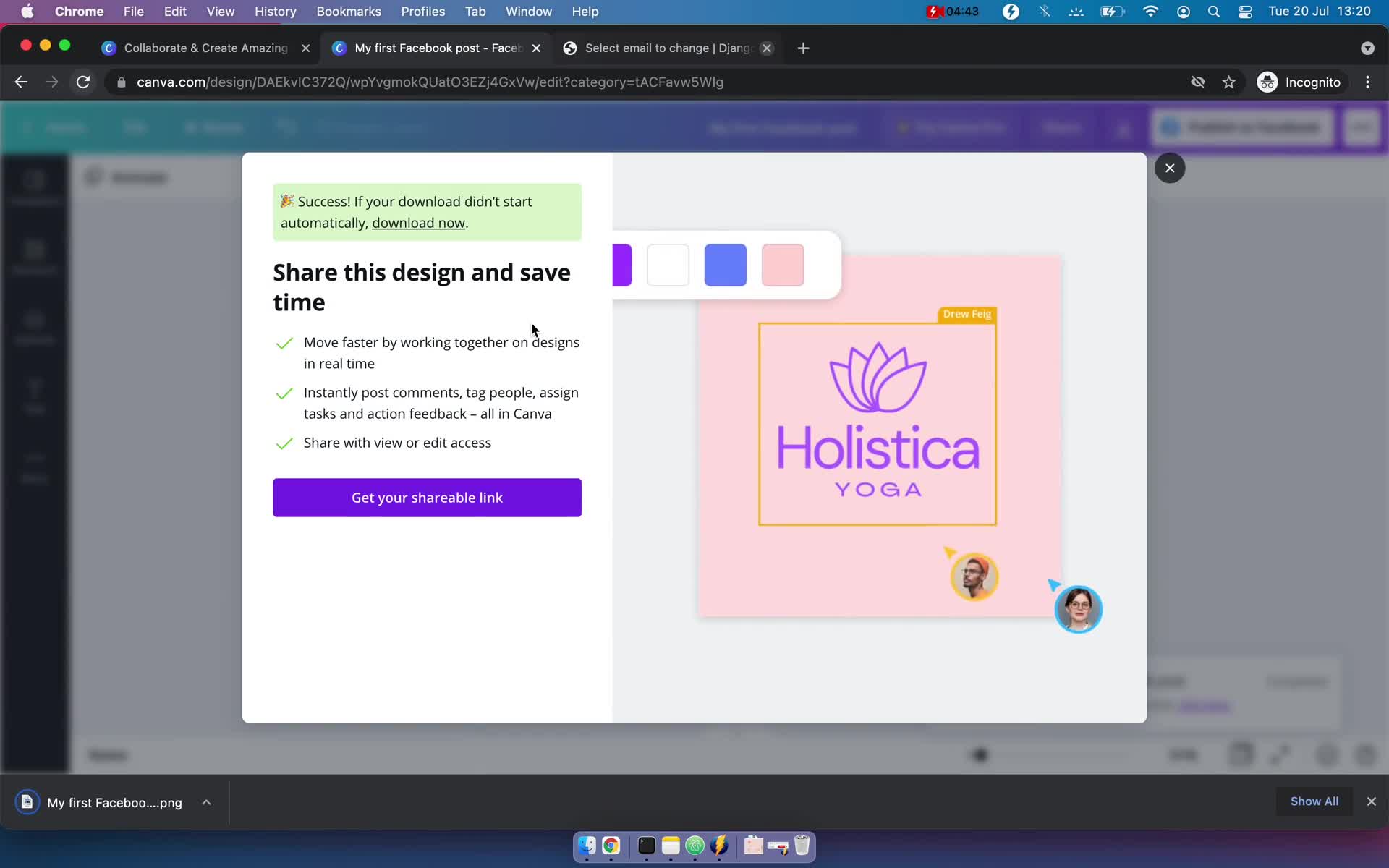Image resolution: width=1389 pixels, height=868 pixels.
Task: Open Terminal from the dock
Action: tap(647, 845)
